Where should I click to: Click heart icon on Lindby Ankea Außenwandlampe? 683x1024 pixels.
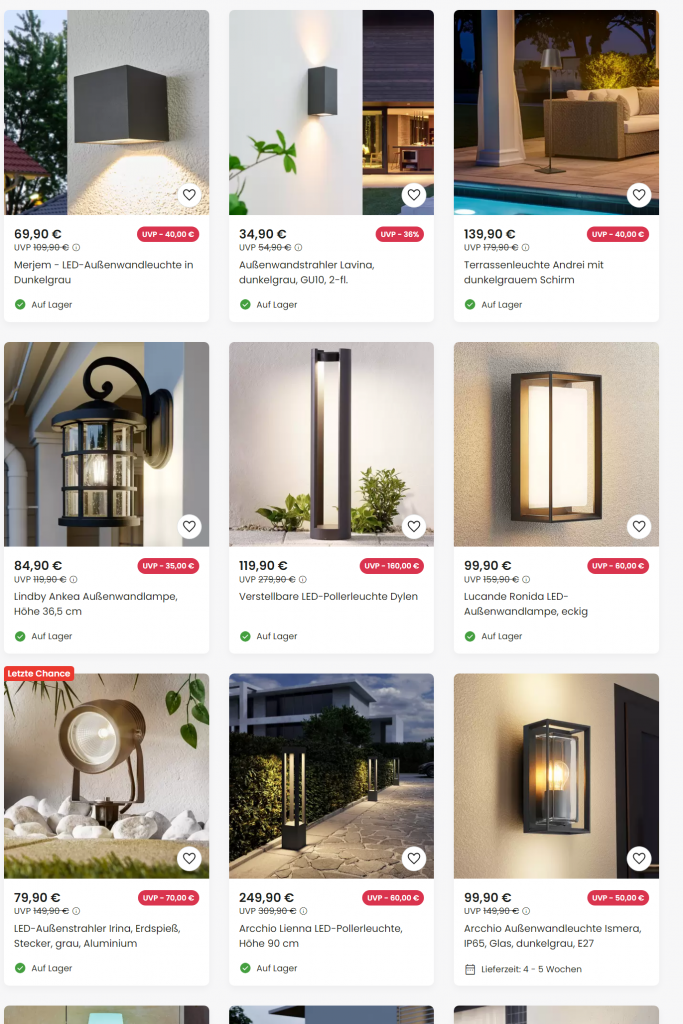pos(189,526)
